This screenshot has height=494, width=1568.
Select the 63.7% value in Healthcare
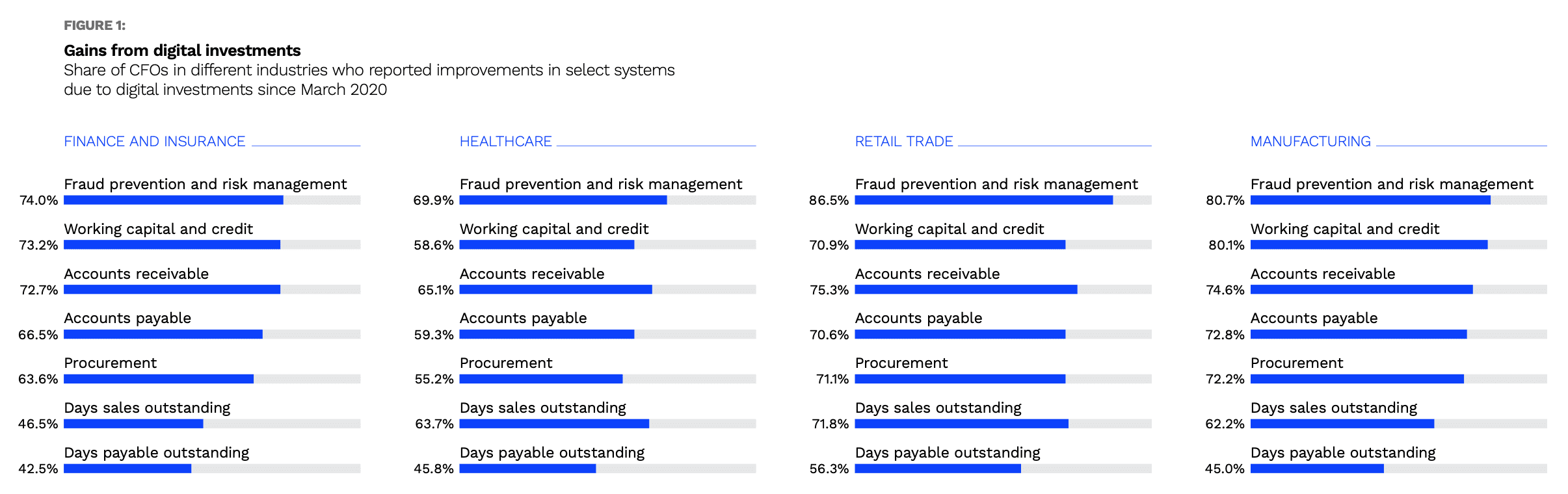434,424
